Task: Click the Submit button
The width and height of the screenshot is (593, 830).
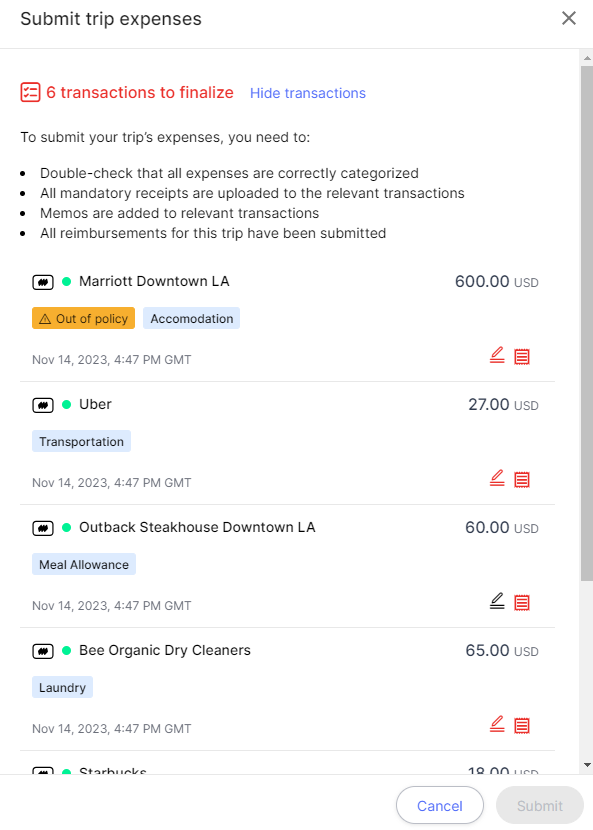Action: click(x=540, y=805)
